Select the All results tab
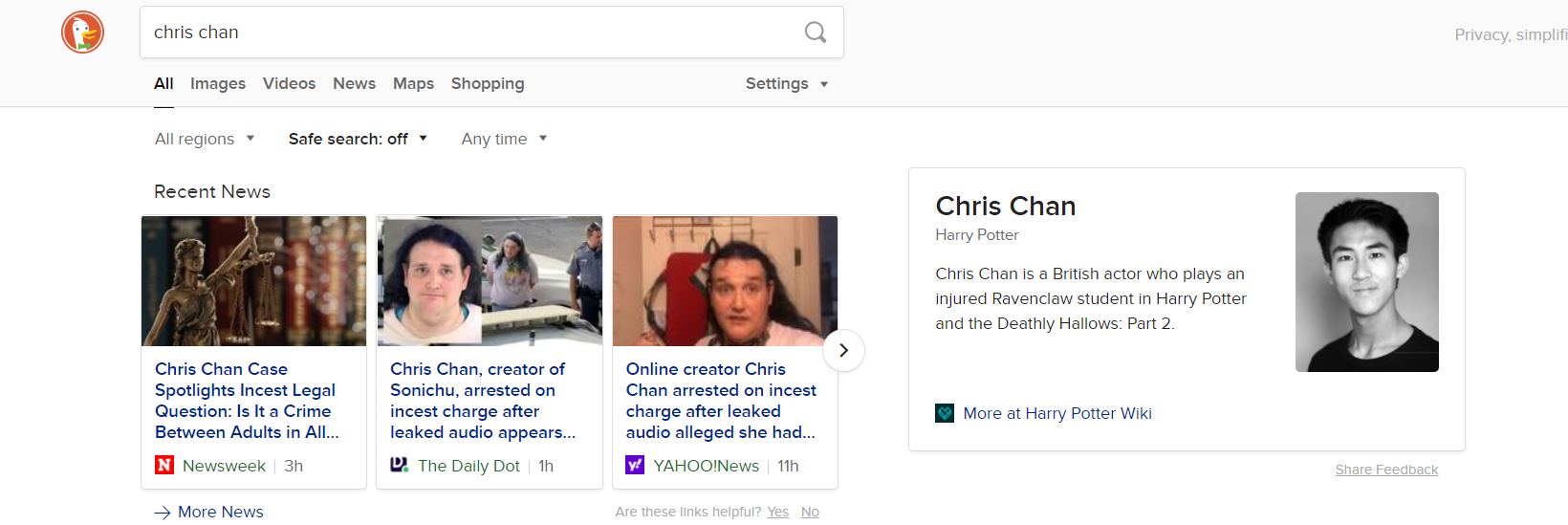The height and width of the screenshot is (525, 1568). [163, 84]
